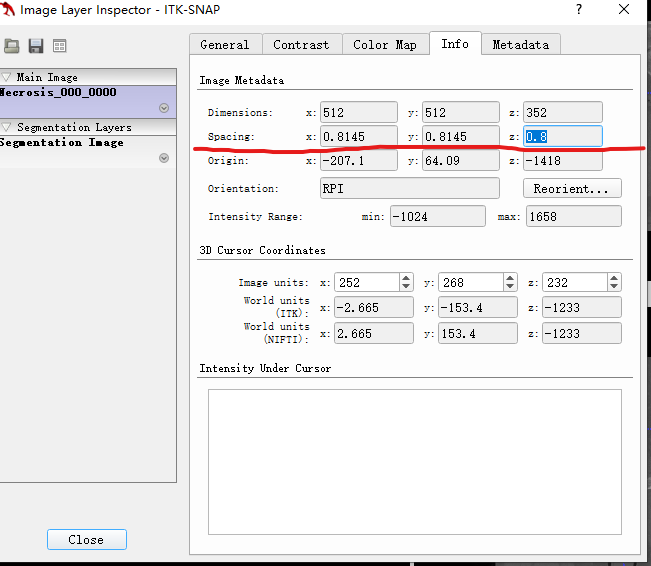Click the Intensity Range max field
The width and height of the screenshot is (651, 566).
pos(574,216)
